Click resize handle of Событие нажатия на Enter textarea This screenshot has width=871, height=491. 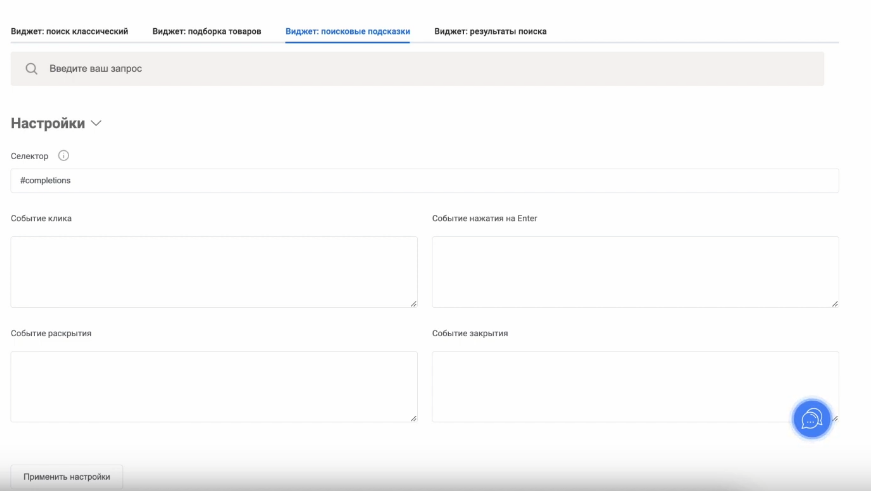(834, 302)
